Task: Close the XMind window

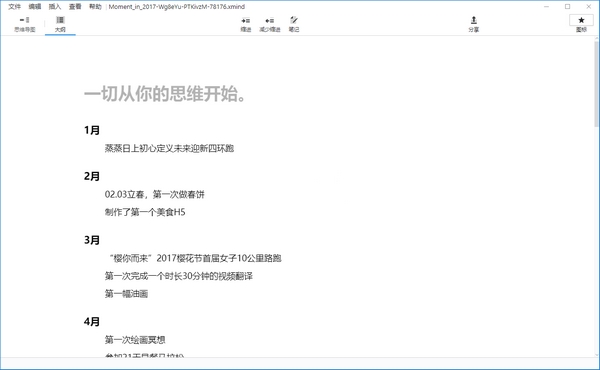Action: click(x=589, y=7)
